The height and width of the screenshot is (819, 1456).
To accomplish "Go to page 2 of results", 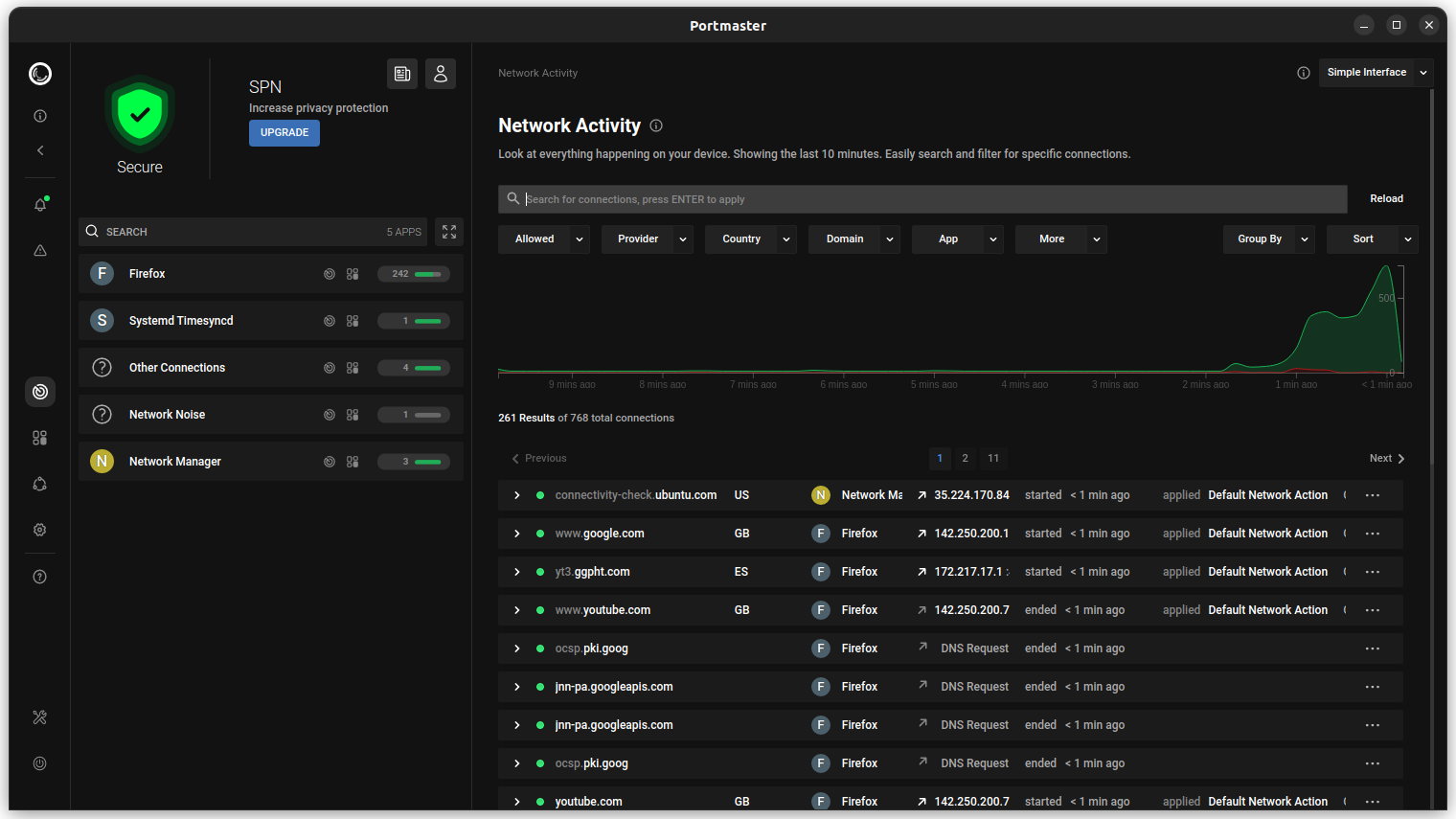I will 965,458.
